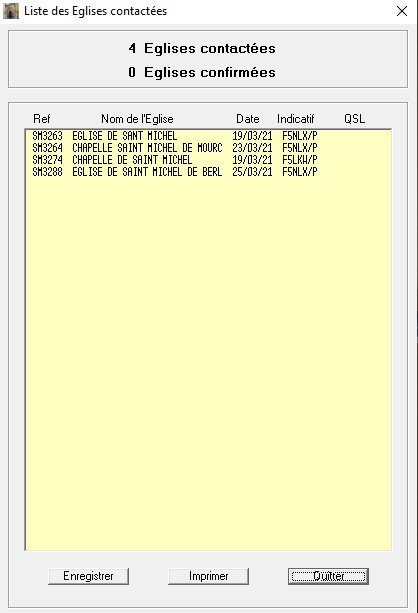Click the Enregistrer button
Screen dimensions: 418x613
pyautogui.click(x=88, y=576)
